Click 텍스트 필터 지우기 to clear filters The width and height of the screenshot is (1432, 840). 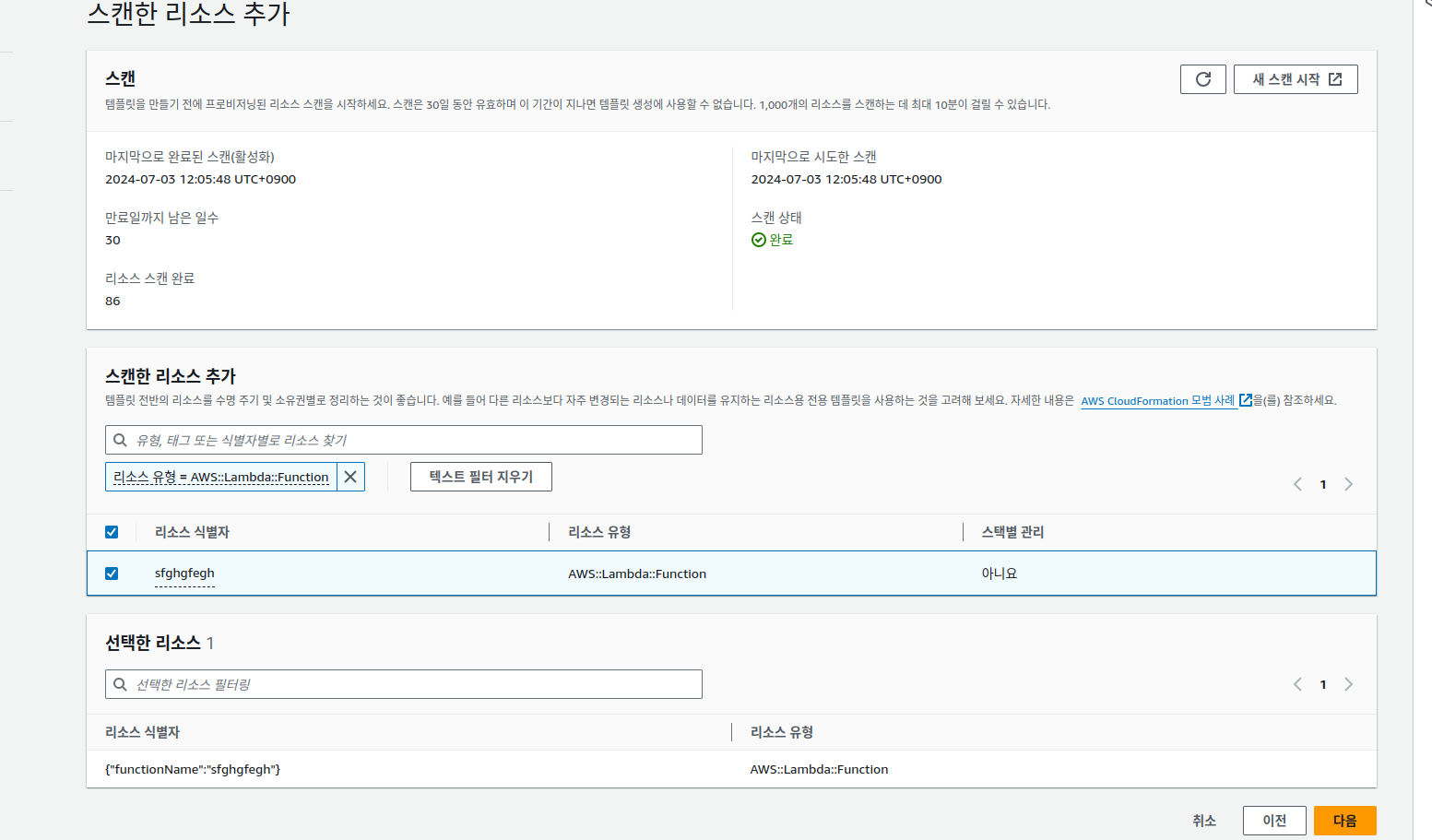point(480,477)
